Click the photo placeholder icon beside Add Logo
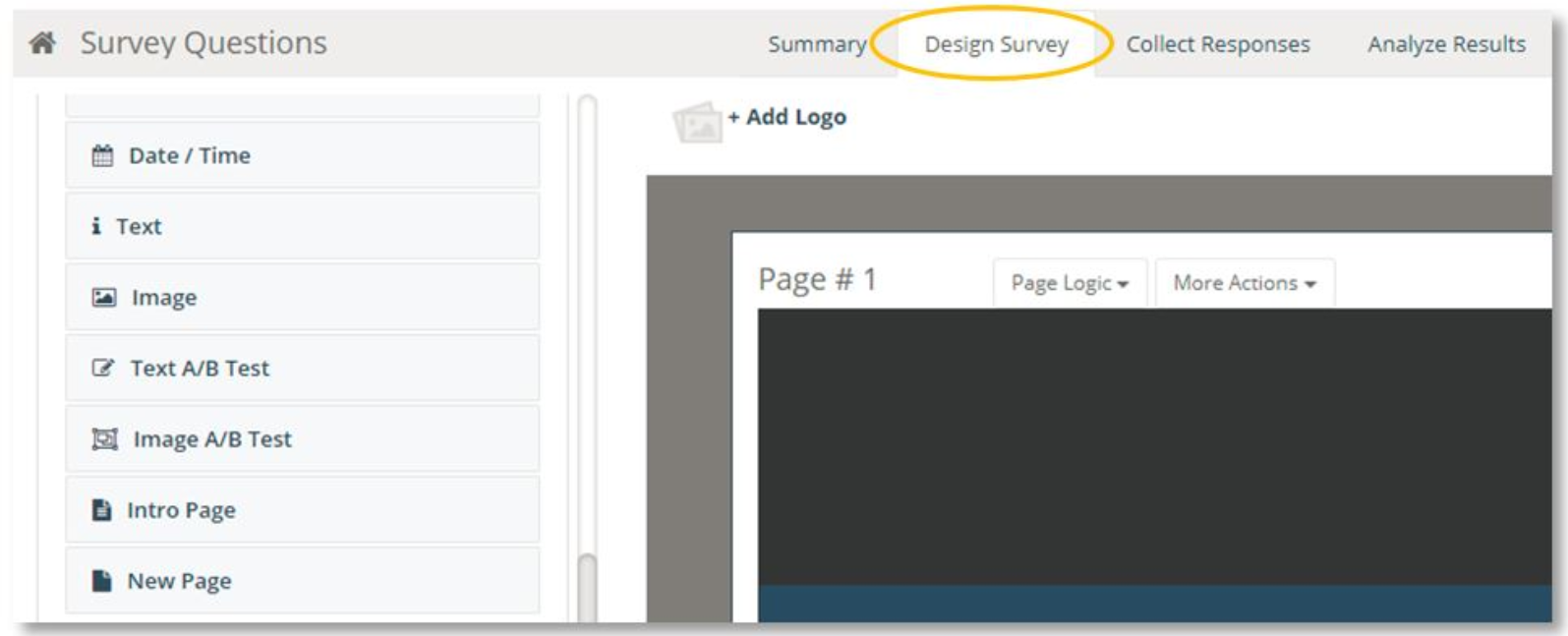The height and width of the screenshot is (636, 1568). click(x=697, y=123)
